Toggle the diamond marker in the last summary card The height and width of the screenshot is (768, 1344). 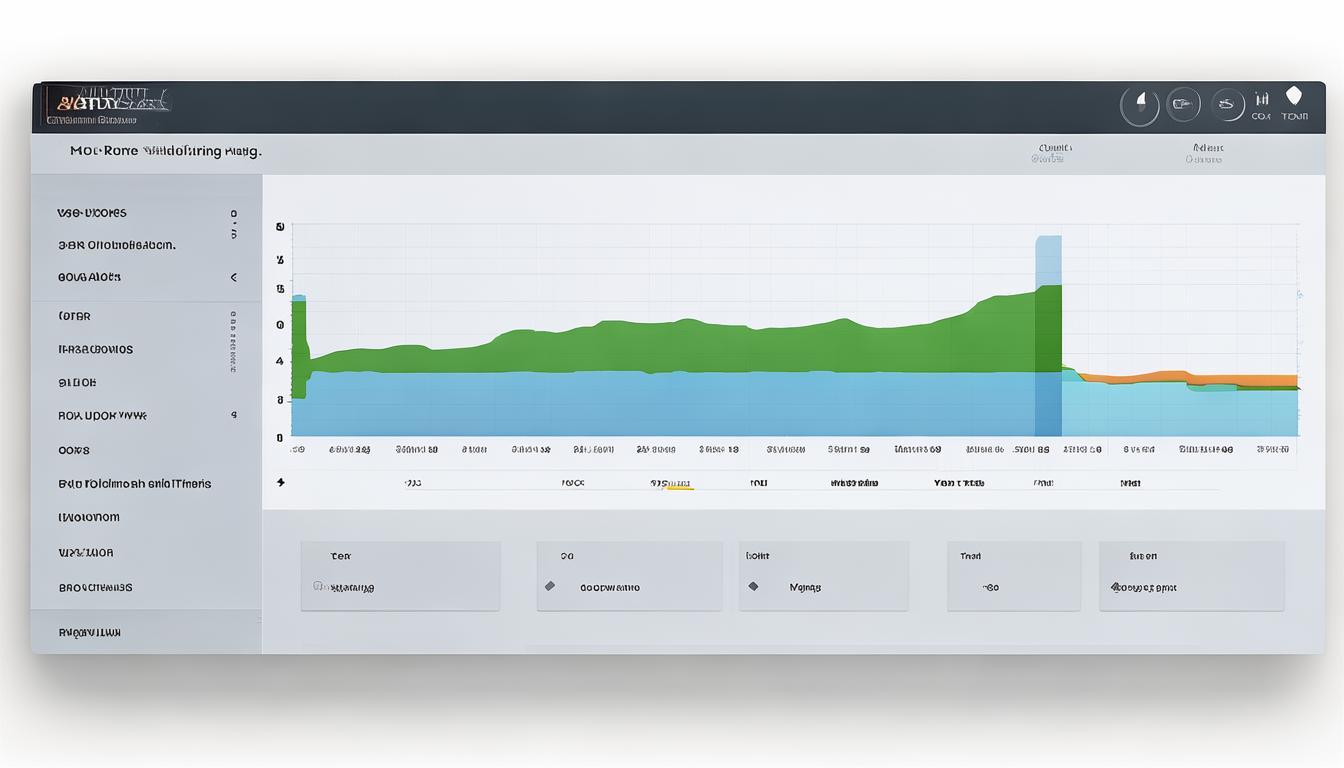(x=1113, y=587)
